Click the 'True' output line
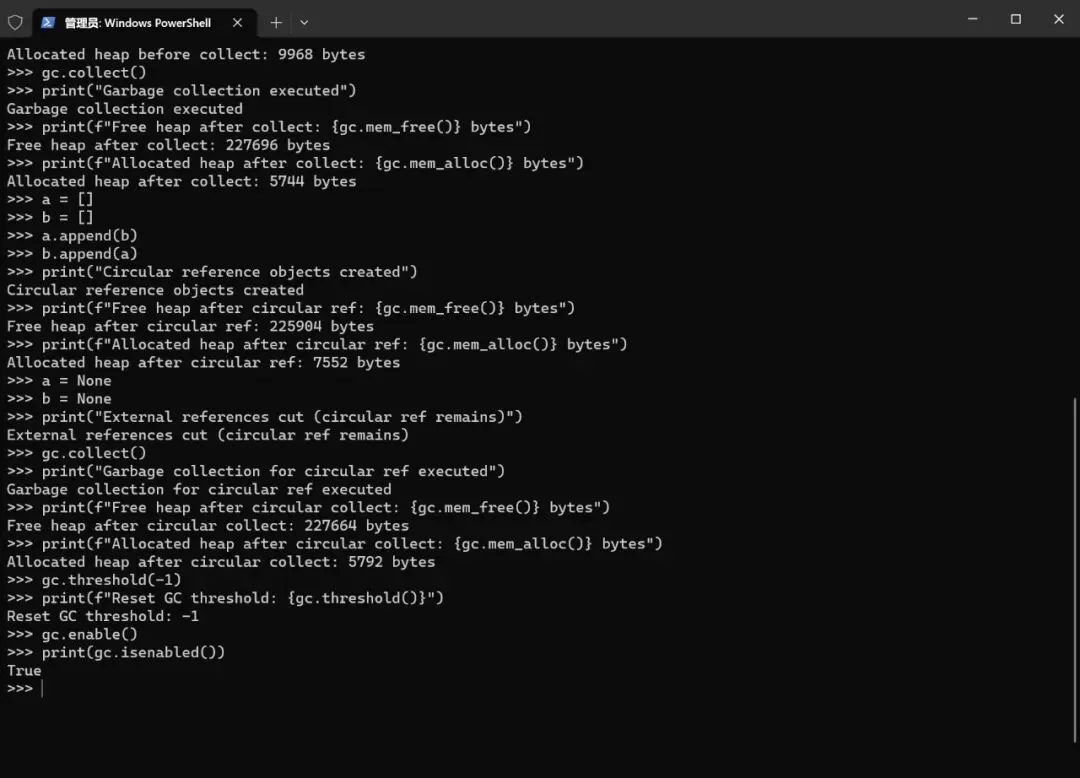 (x=24, y=671)
